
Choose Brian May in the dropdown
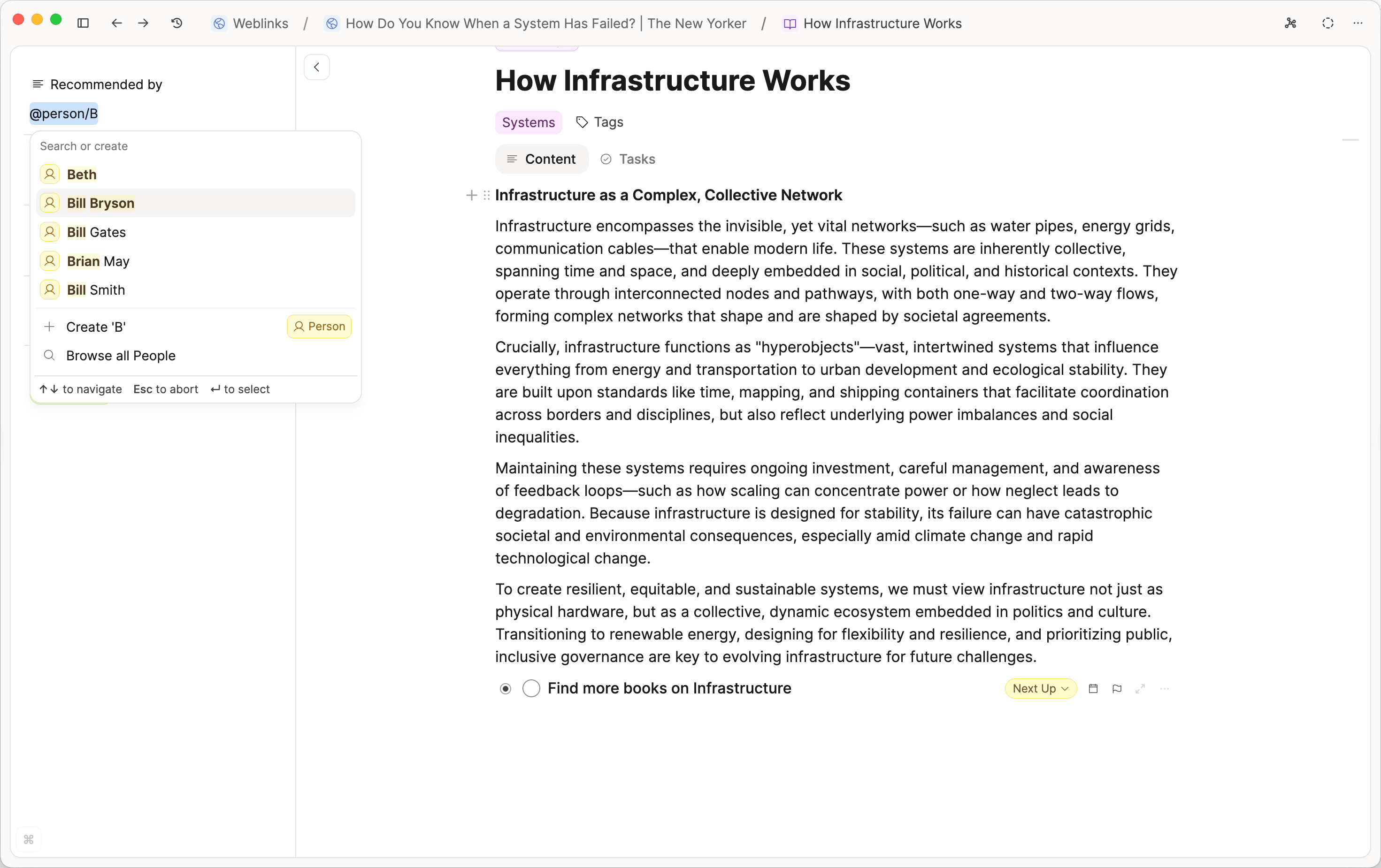[98, 261]
